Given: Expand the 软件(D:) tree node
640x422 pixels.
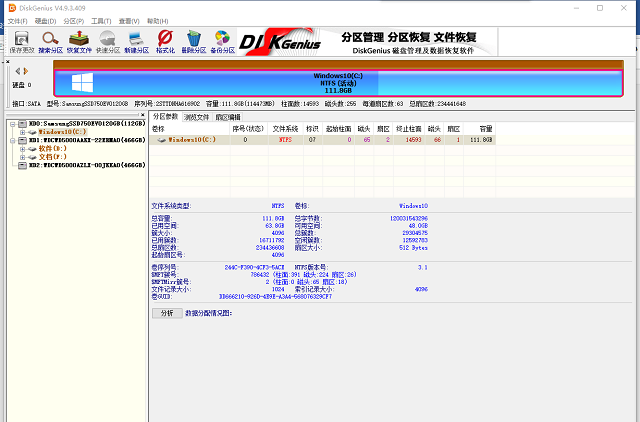Looking at the screenshot, I should pyautogui.click(x=22, y=149).
